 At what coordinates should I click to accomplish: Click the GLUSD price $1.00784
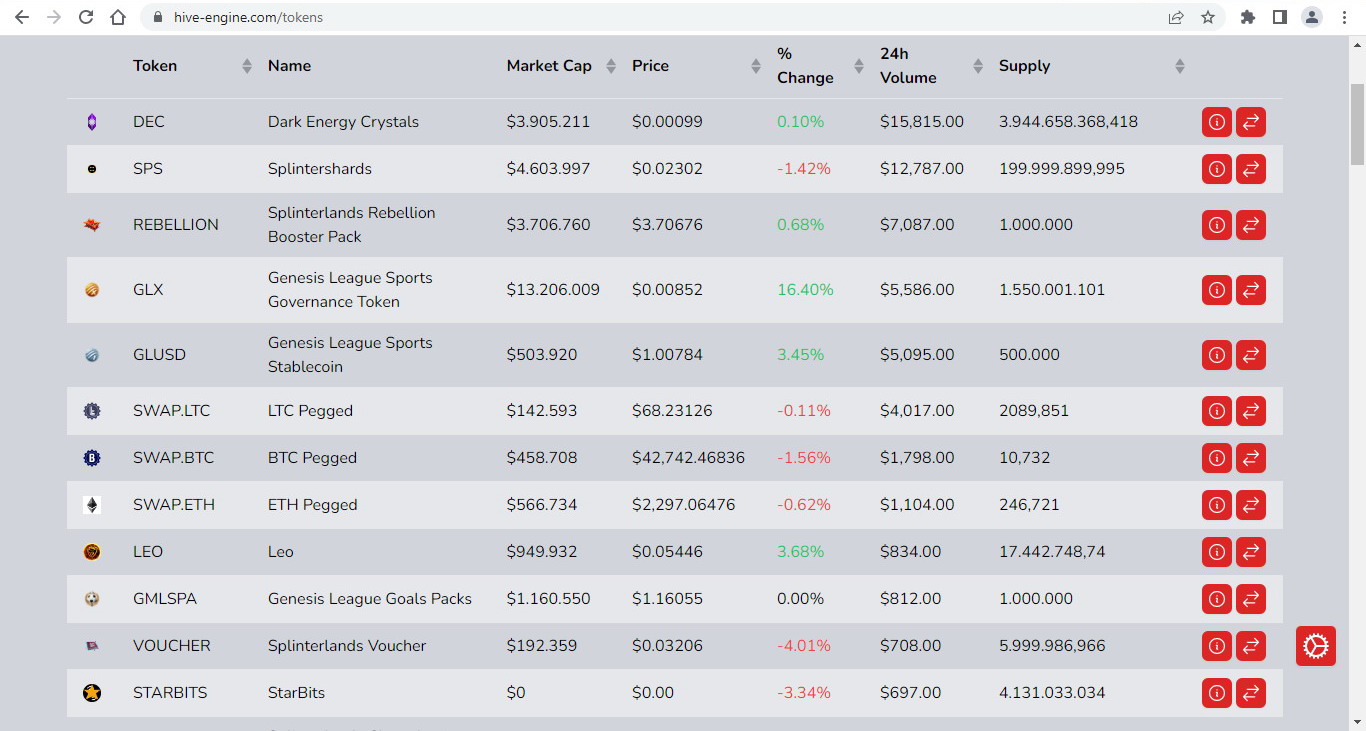click(667, 355)
